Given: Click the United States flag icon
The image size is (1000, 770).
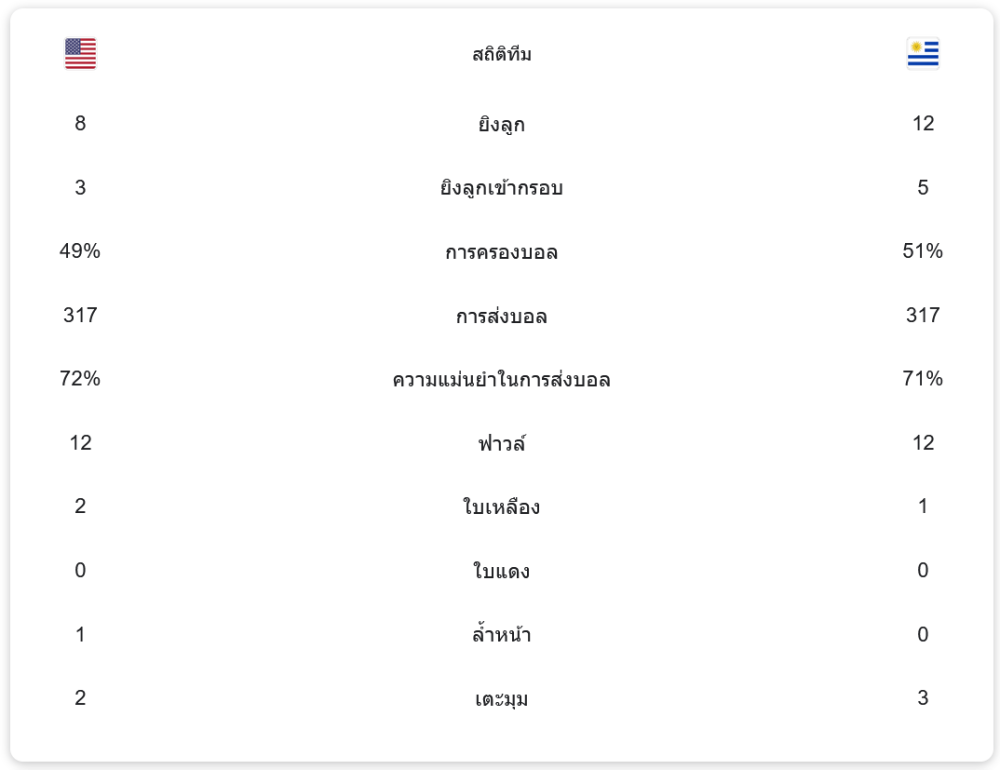Looking at the screenshot, I should [x=80, y=54].
